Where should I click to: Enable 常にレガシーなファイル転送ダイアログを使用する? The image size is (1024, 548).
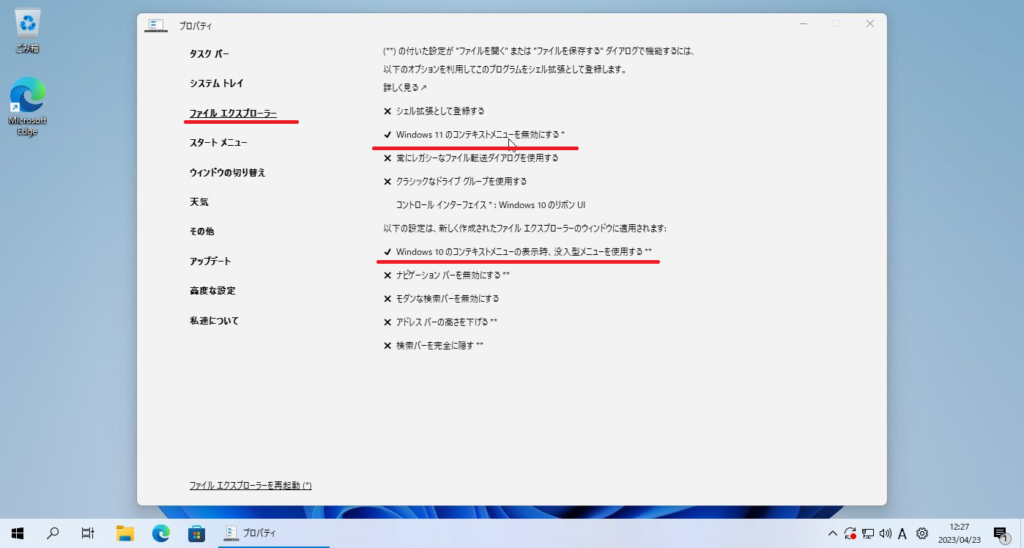pos(470,158)
